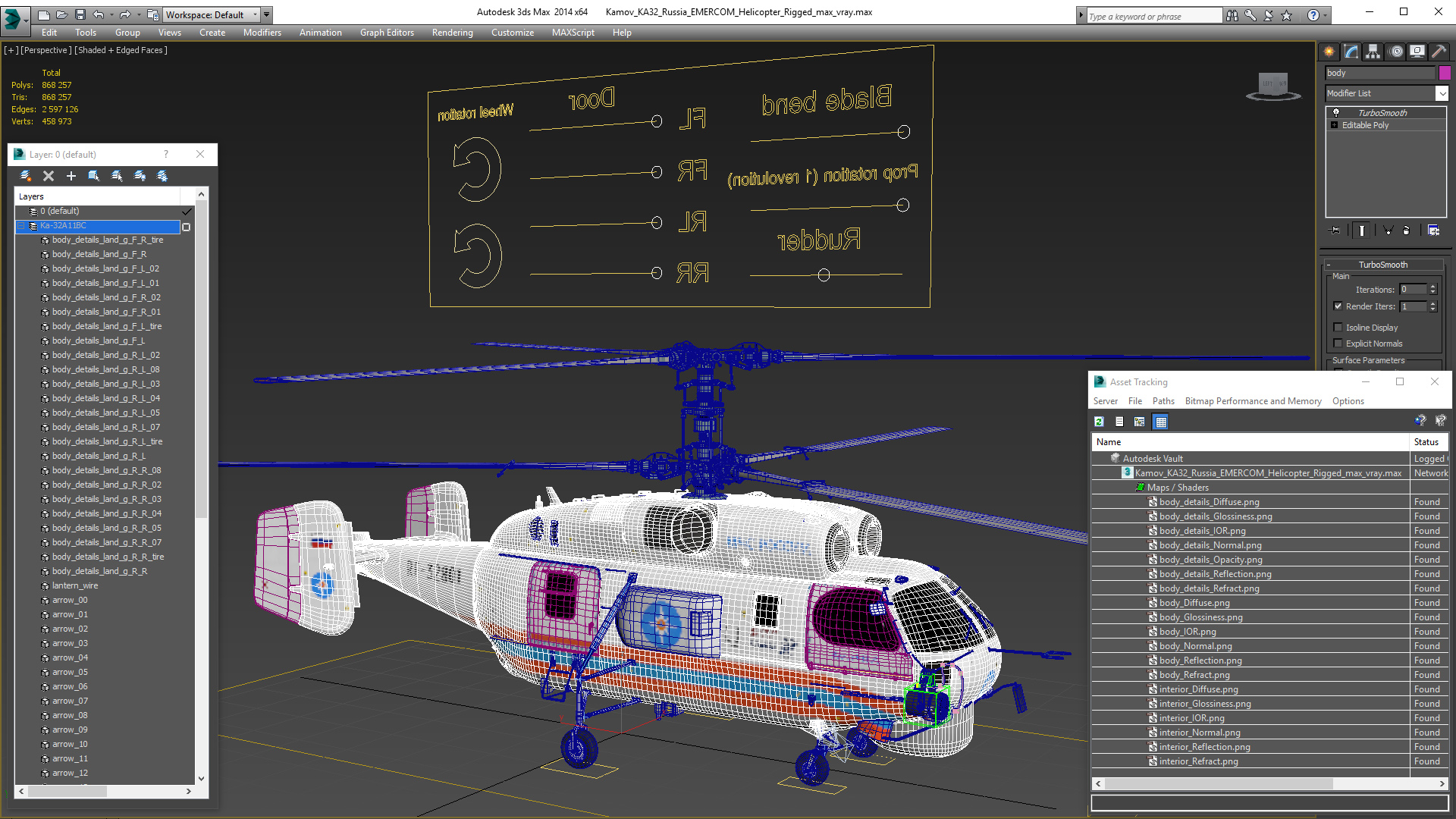This screenshot has width=1456, height=819.
Task: Enable Isoline Display checkbox
Action: tap(1338, 328)
